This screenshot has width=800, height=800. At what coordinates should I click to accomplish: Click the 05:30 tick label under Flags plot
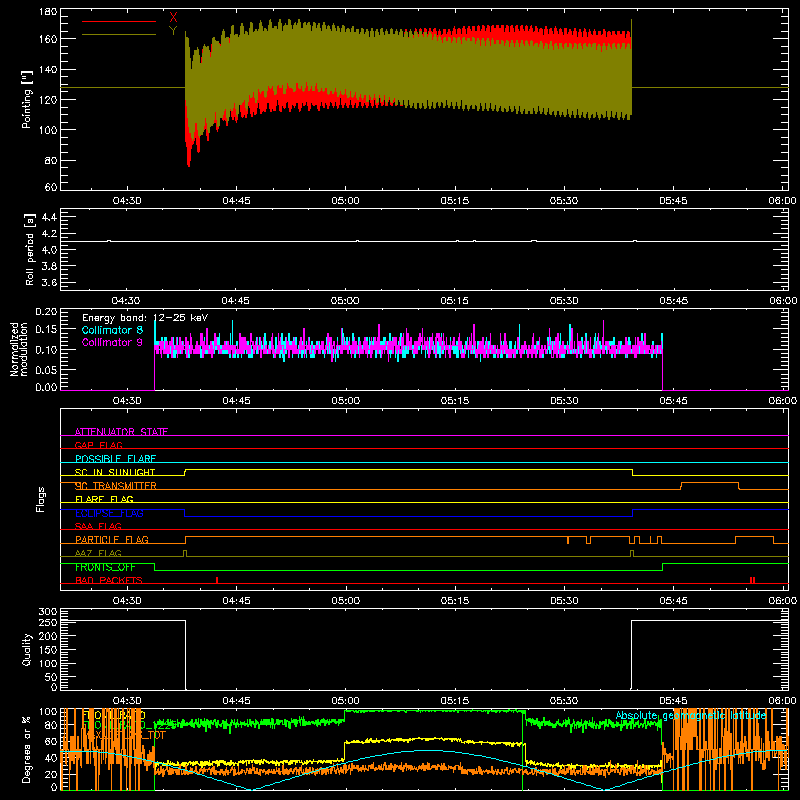(x=564, y=601)
